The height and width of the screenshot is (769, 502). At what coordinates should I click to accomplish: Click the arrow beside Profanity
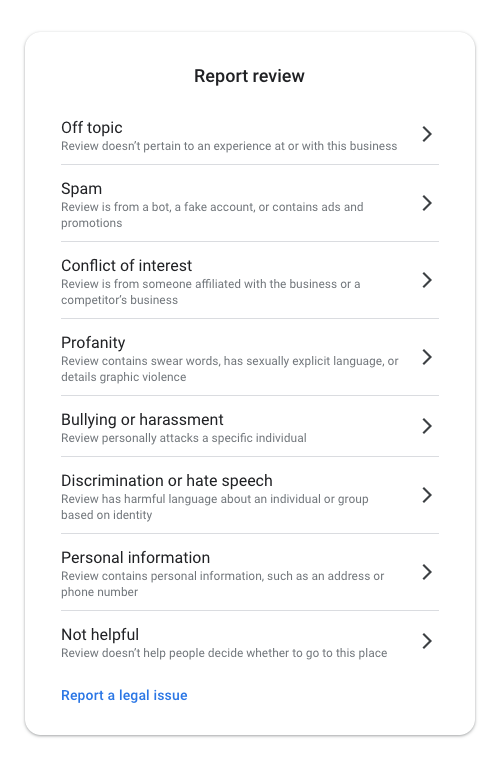[x=427, y=357]
